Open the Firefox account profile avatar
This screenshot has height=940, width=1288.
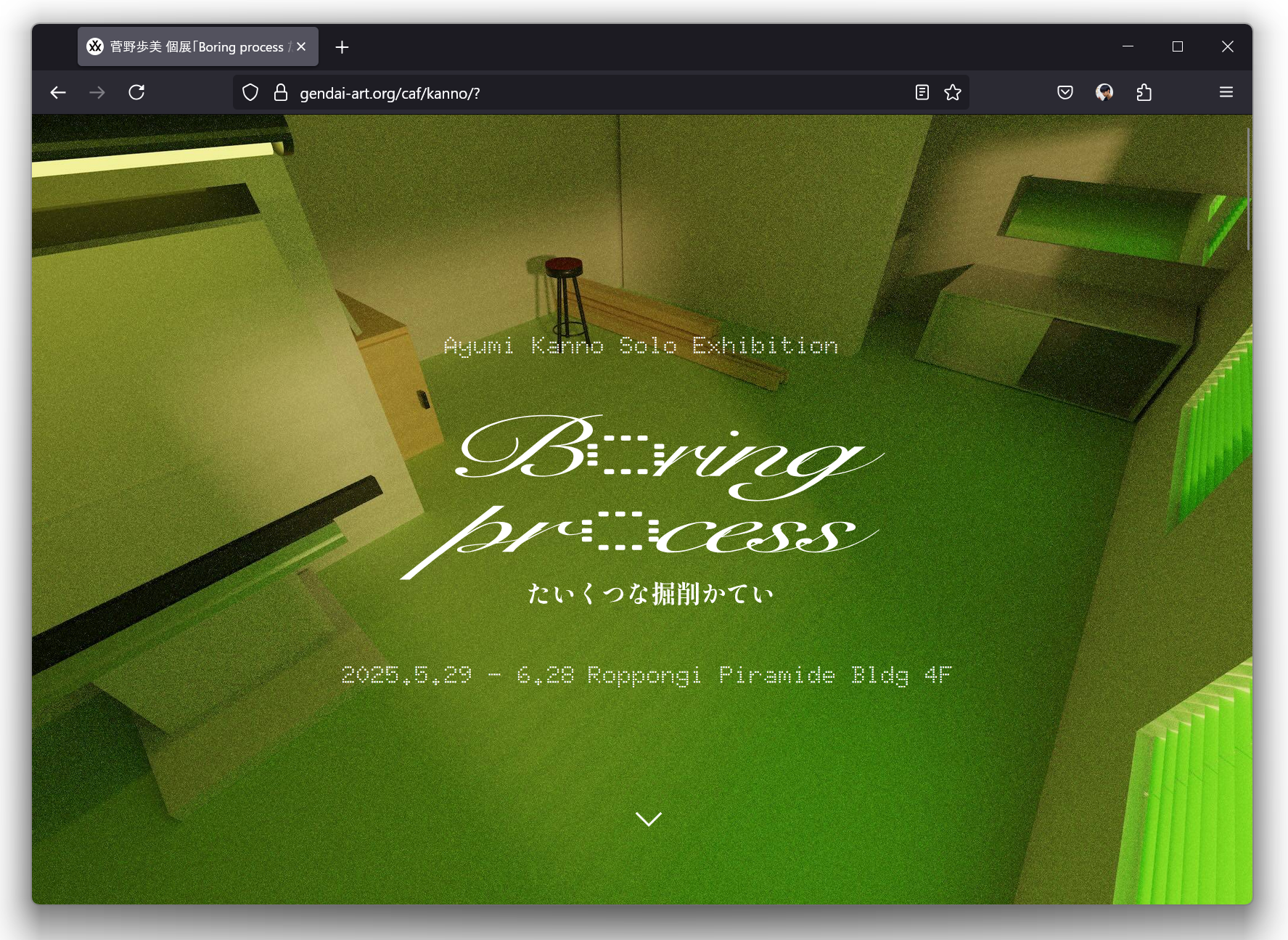(1104, 92)
